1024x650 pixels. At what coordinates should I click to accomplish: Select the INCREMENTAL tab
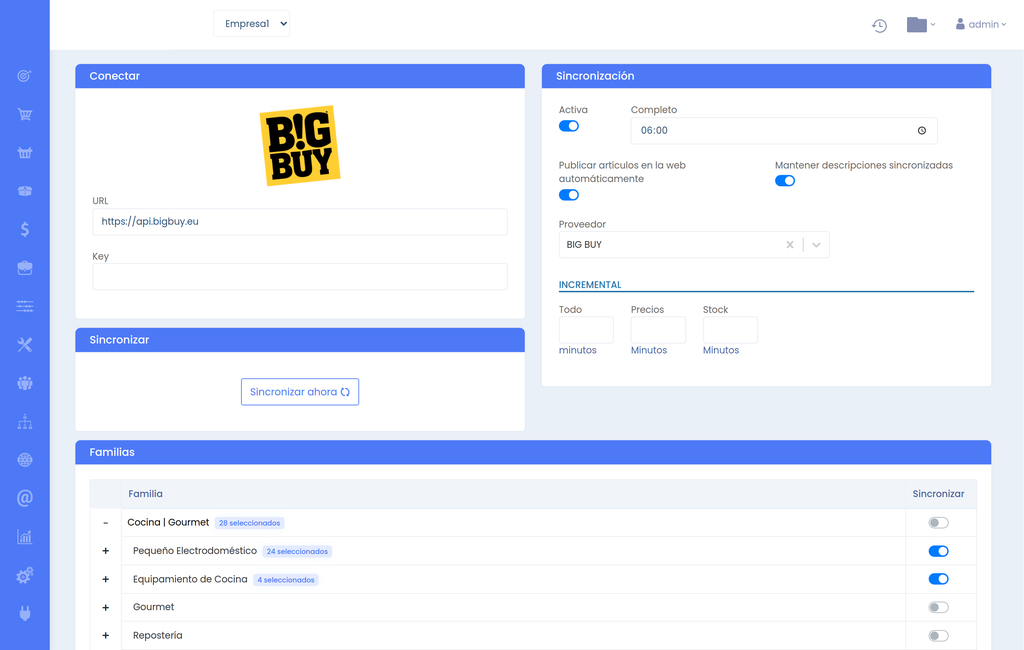pos(590,285)
